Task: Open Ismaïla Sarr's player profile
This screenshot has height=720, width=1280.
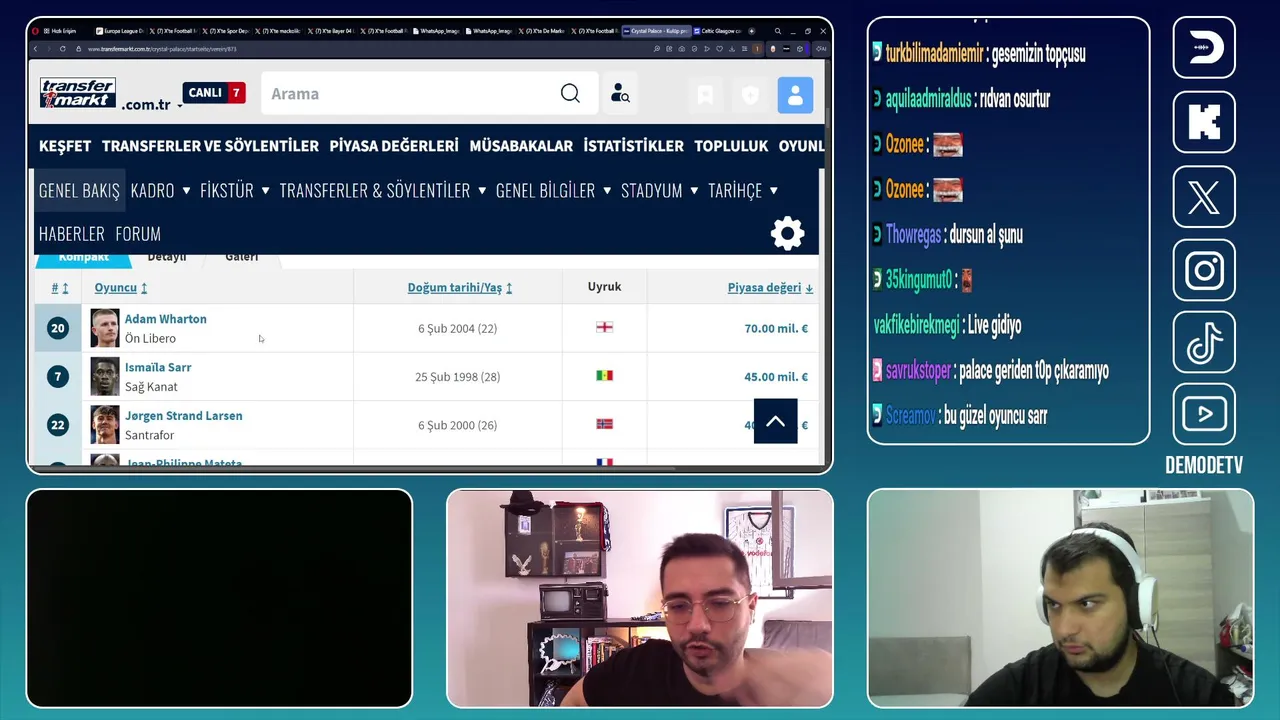Action: (158, 367)
